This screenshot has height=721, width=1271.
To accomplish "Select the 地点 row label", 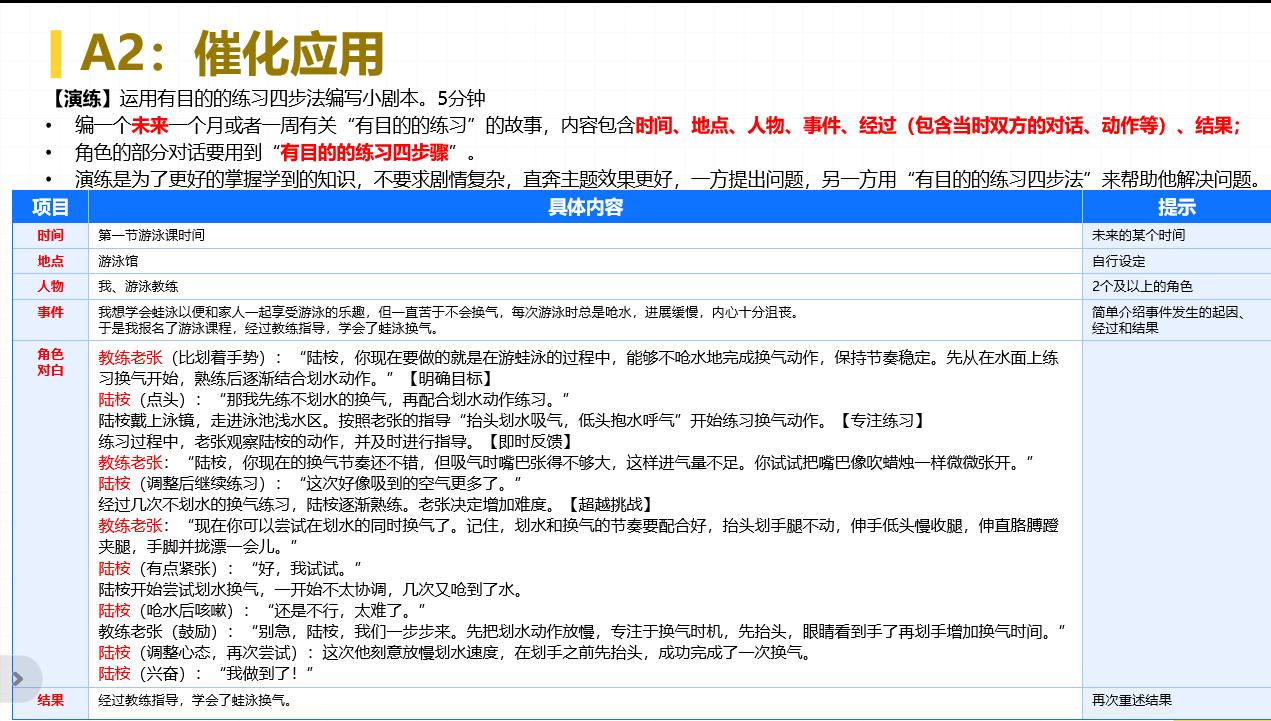I will tap(50, 261).
